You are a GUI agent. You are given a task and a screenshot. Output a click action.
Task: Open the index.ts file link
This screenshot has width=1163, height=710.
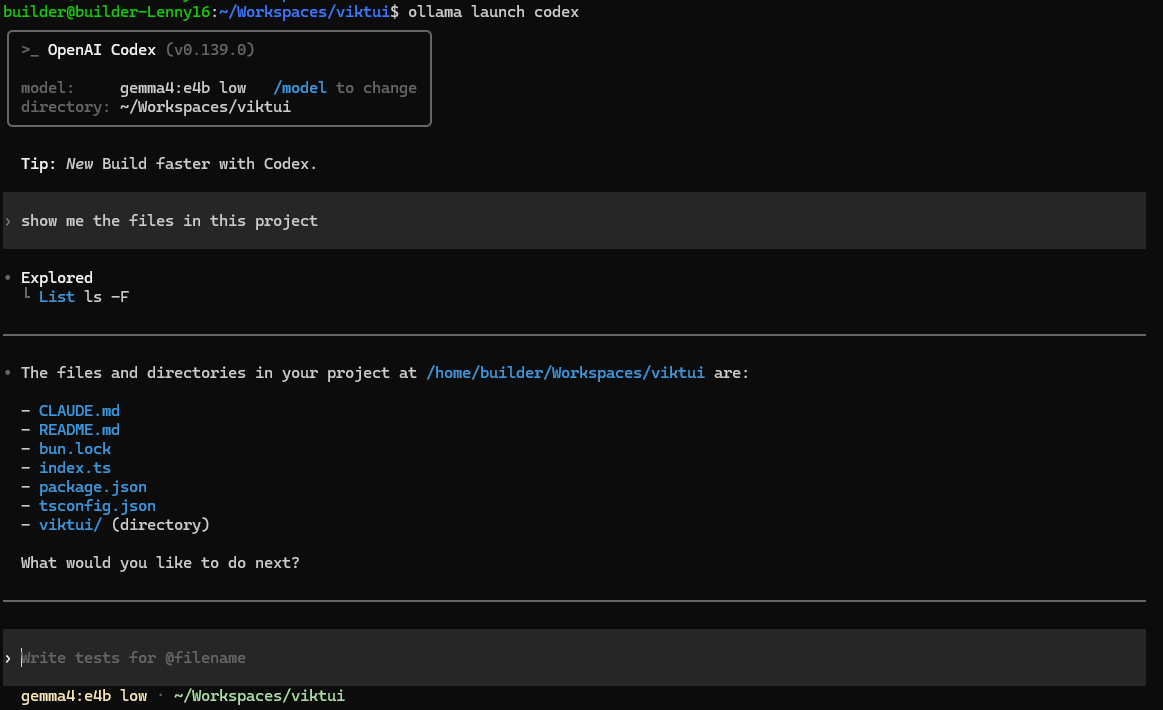(x=75, y=468)
